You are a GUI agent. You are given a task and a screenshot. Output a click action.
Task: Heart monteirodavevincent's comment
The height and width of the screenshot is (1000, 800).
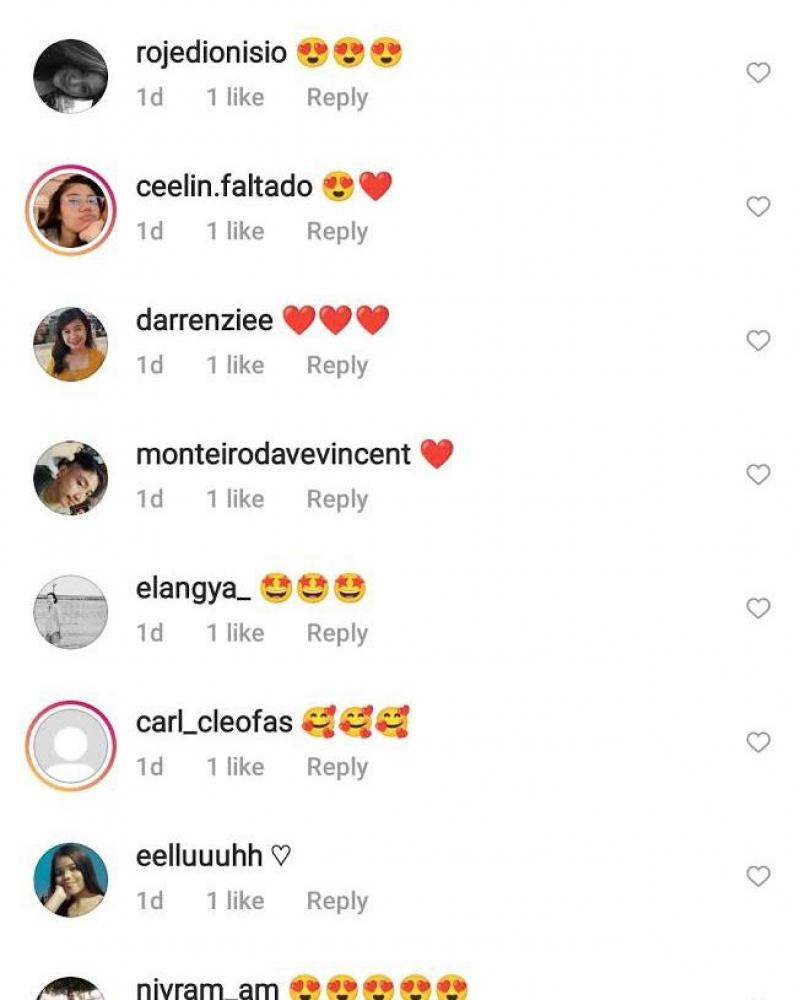coord(759,474)
